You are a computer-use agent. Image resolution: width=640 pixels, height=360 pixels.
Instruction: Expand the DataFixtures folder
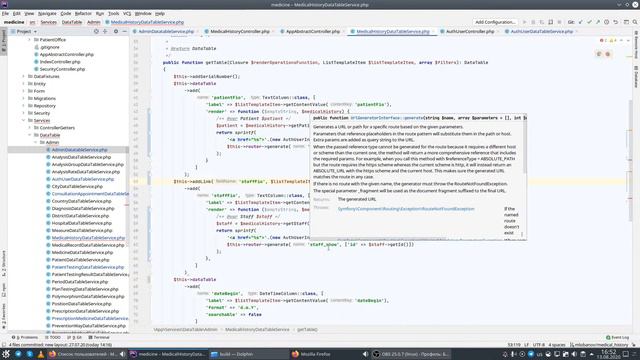pyautogui.click(x=24, y=76)
